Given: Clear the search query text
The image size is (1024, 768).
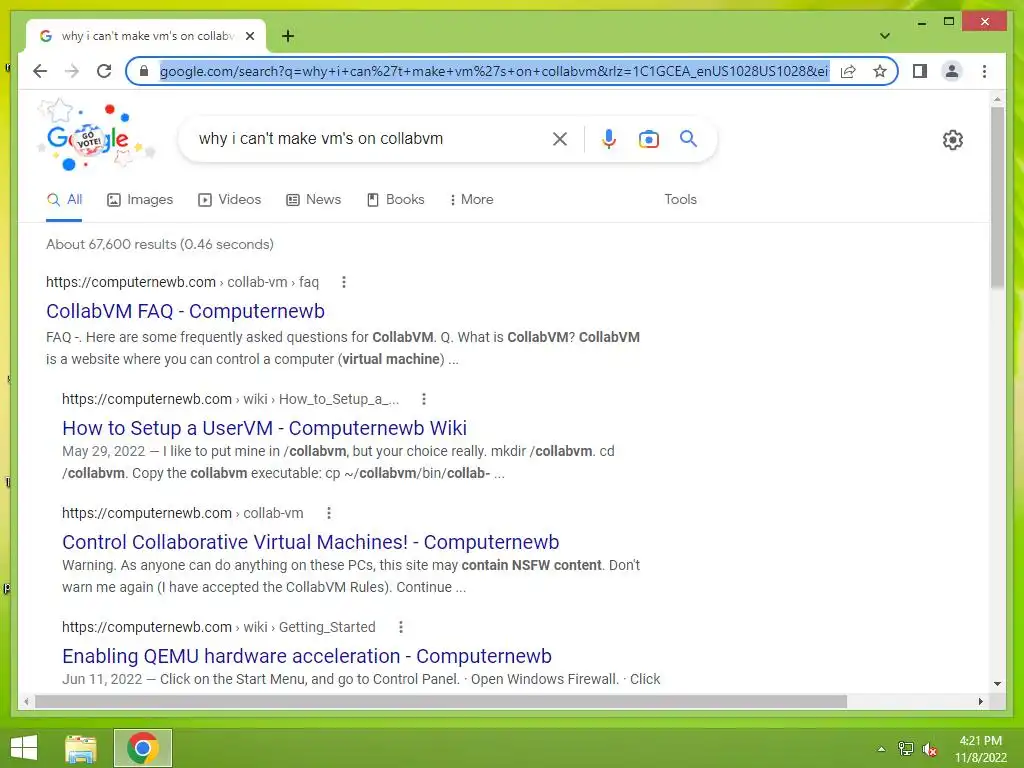Looking at the screenshot, I should (560, 138).
